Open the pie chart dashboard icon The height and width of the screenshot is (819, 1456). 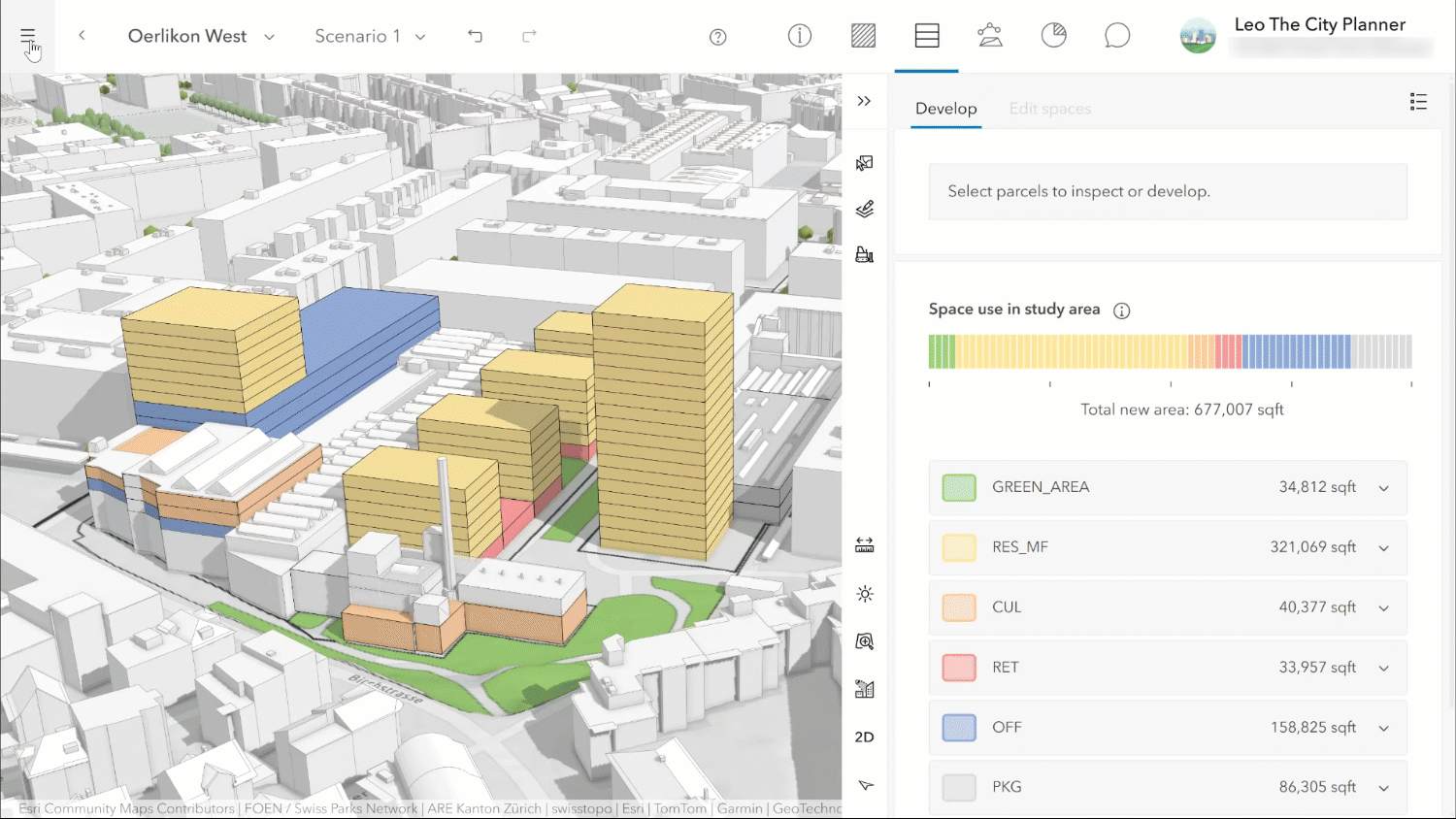(1053, 35)
